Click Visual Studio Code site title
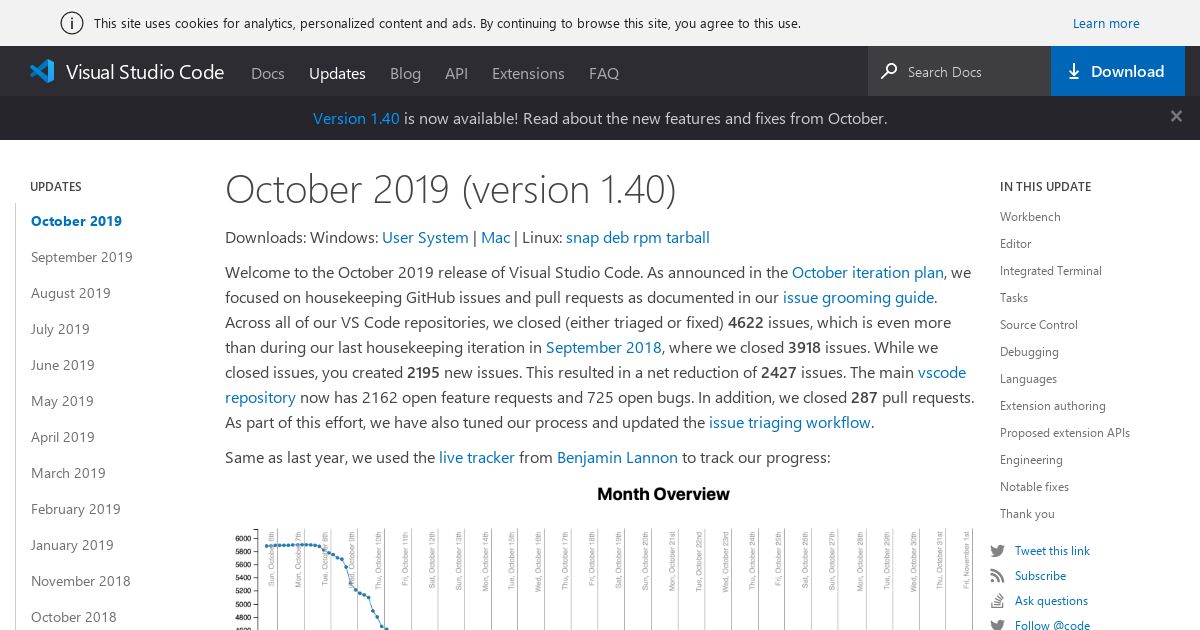 [145, 72]
